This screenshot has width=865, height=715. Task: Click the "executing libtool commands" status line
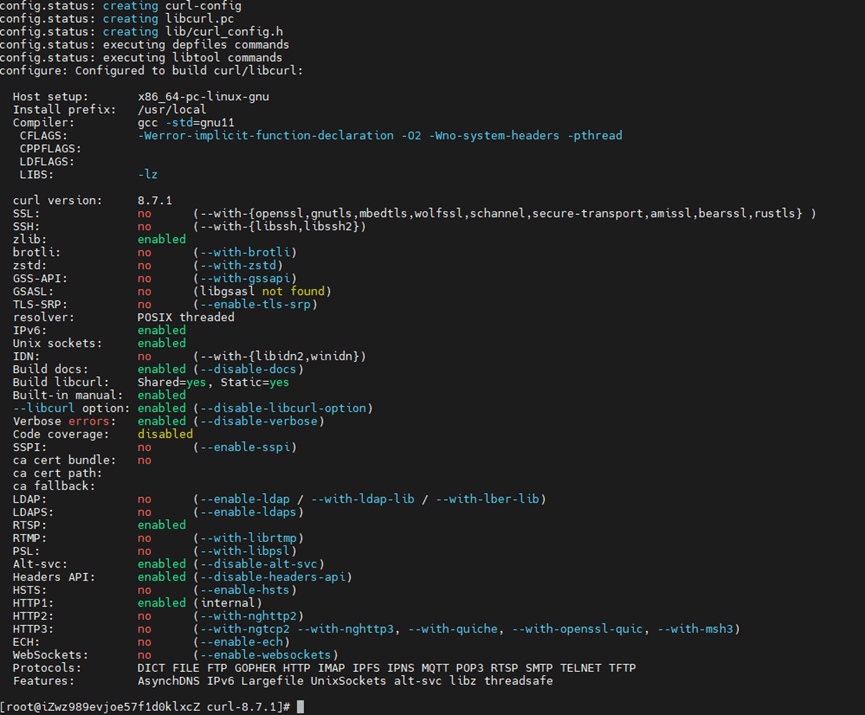pyautogui.click(x=193, y=57)
